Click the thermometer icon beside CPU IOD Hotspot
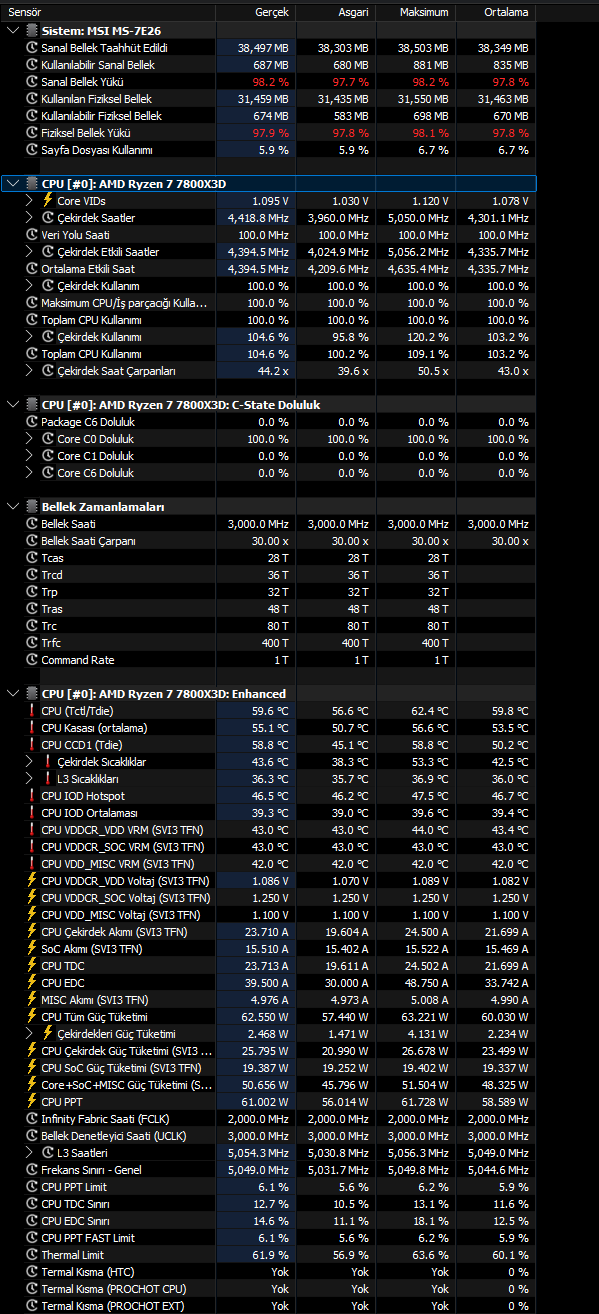 (31, 796)
